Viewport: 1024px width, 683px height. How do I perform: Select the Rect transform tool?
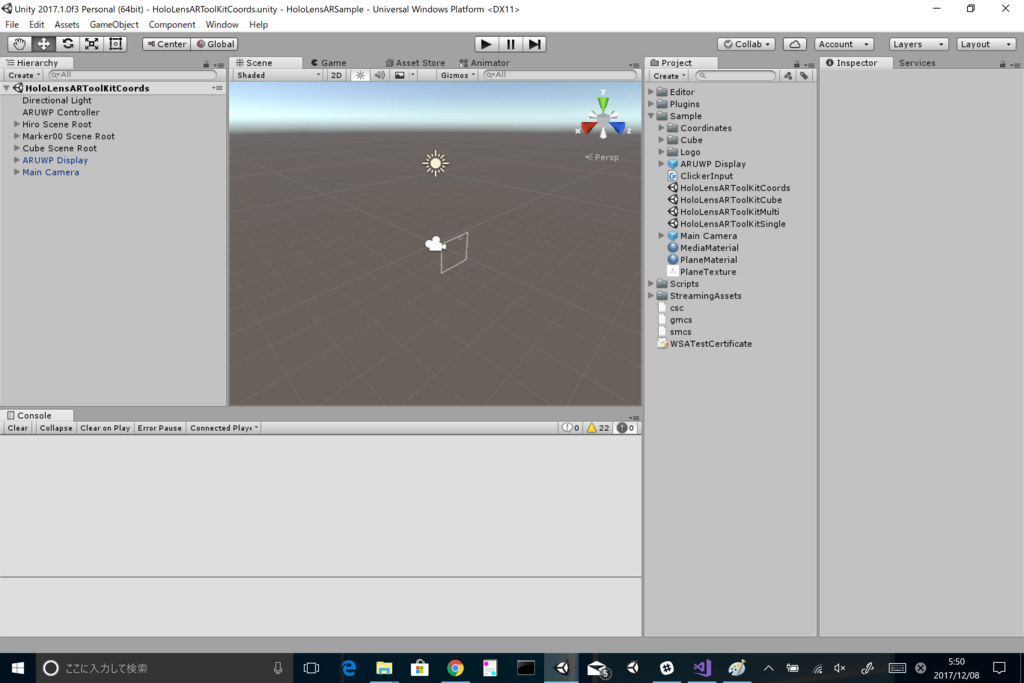pyautogui.click(x=116, y=44)
